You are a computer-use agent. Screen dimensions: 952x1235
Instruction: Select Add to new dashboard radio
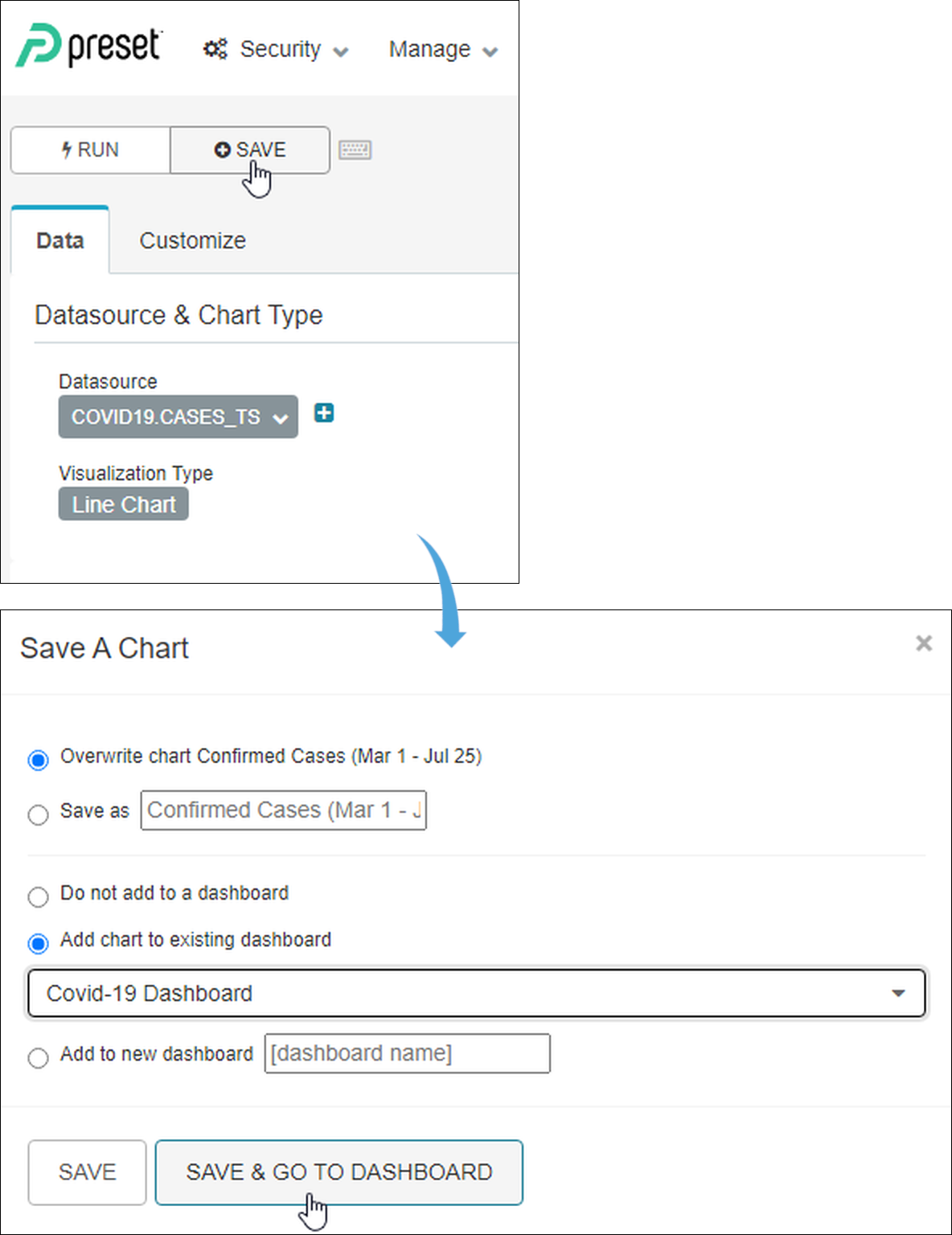(x=38, y=1057)
